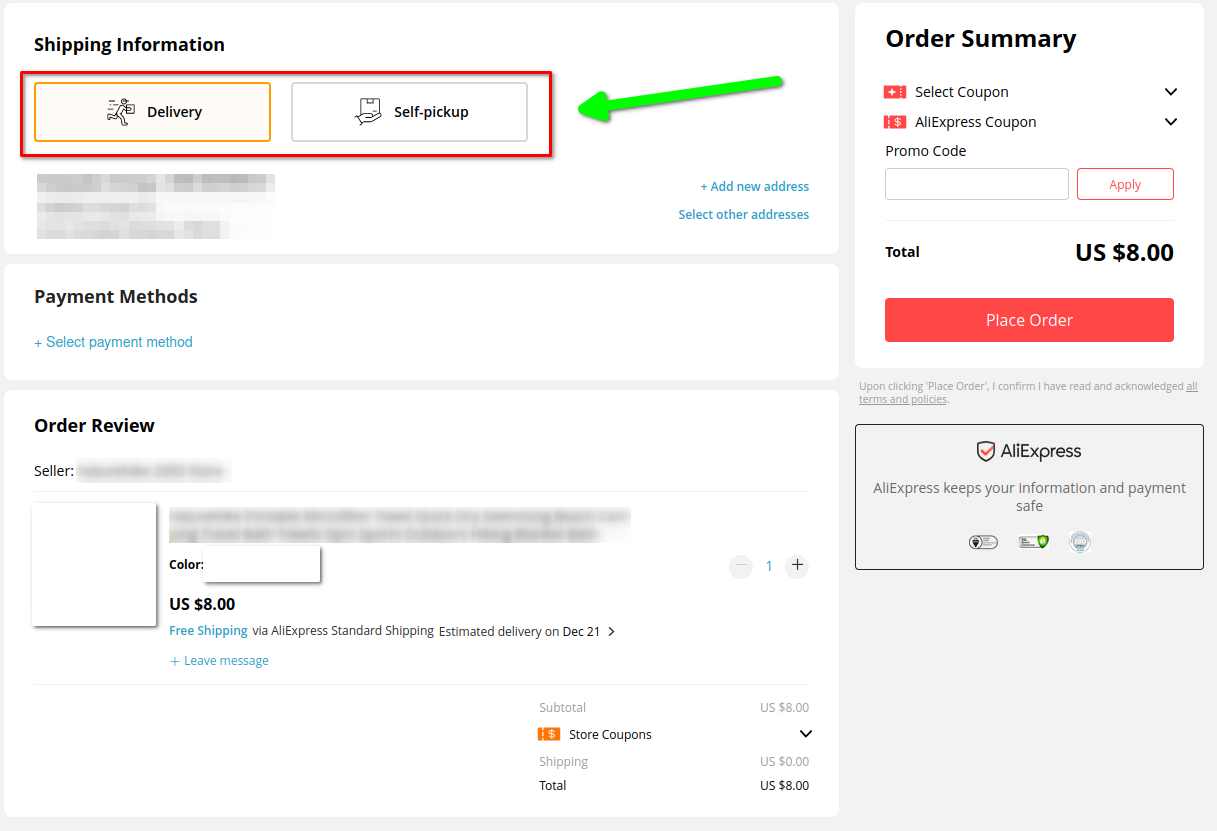Click the AliExpress Coupon dollar icon
Viewport: 1217px width, 831px height.
895,122
